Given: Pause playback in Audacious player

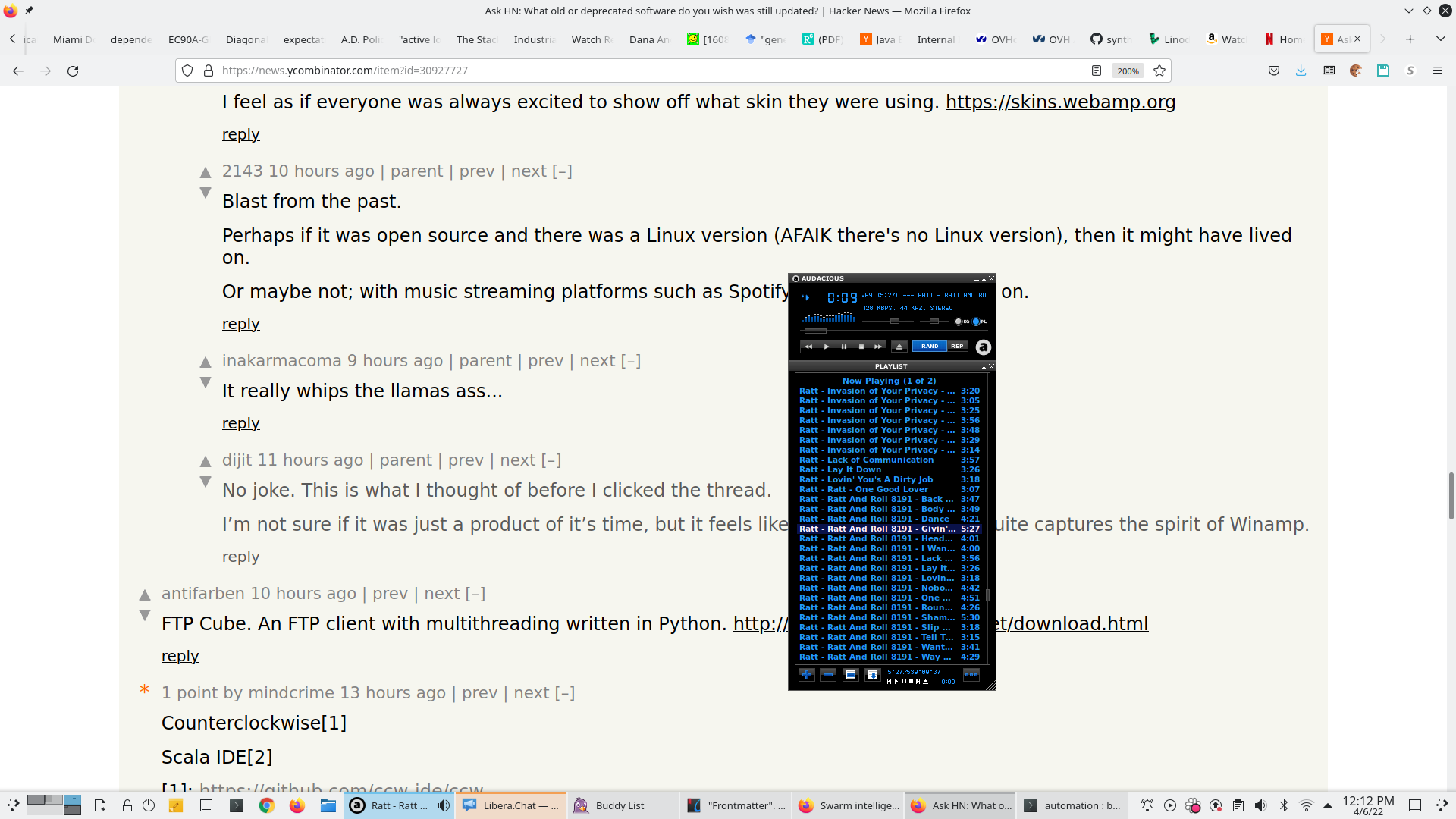Looking at the screenshot, I should pos(843,347).
